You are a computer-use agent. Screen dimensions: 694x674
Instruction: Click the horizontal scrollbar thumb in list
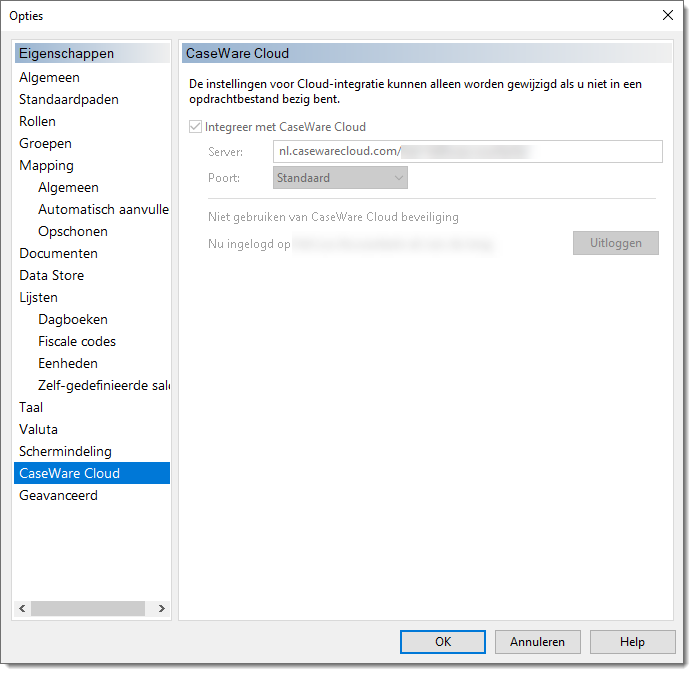point(88,609)
